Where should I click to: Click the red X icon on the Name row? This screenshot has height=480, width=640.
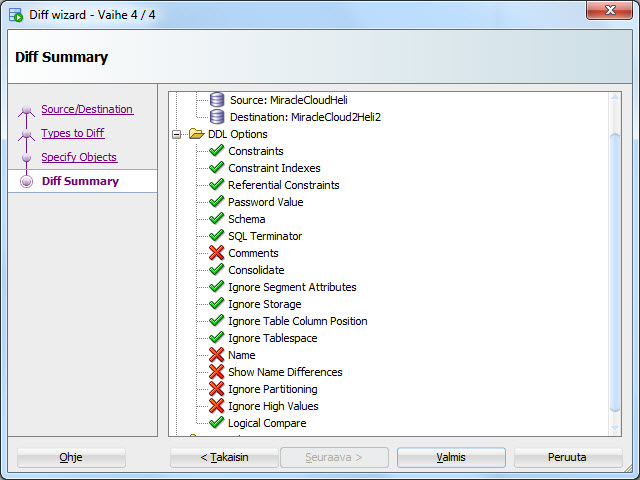(x=216, y=355)
